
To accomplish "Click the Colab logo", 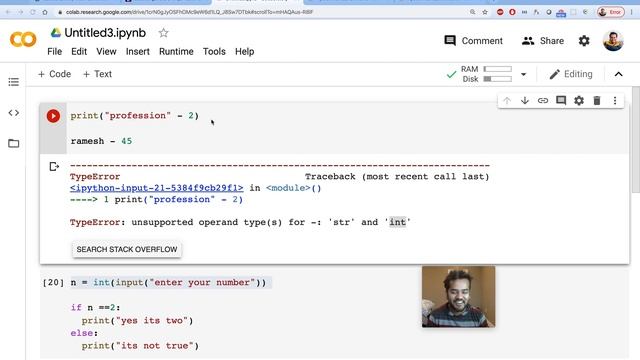I will [23, 40].
